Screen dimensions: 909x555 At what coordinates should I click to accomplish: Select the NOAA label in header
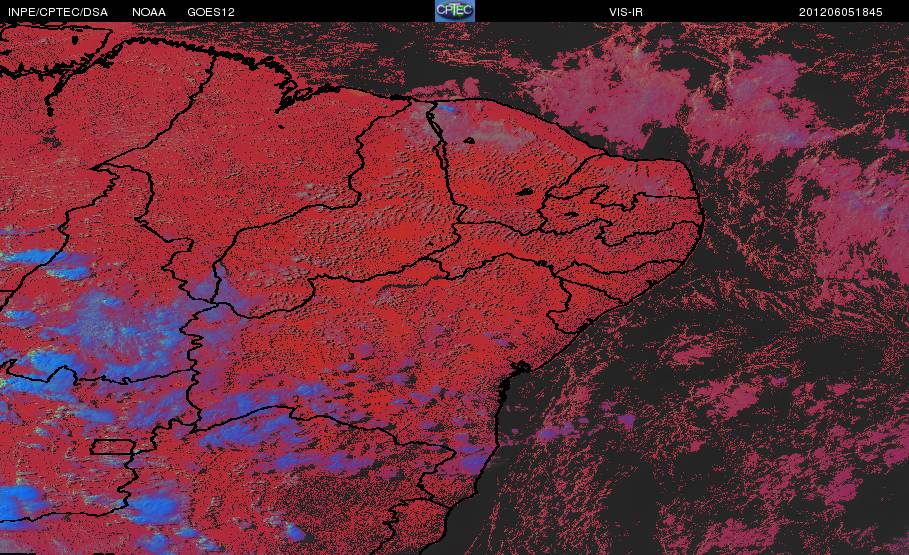(x=148, y=12)
